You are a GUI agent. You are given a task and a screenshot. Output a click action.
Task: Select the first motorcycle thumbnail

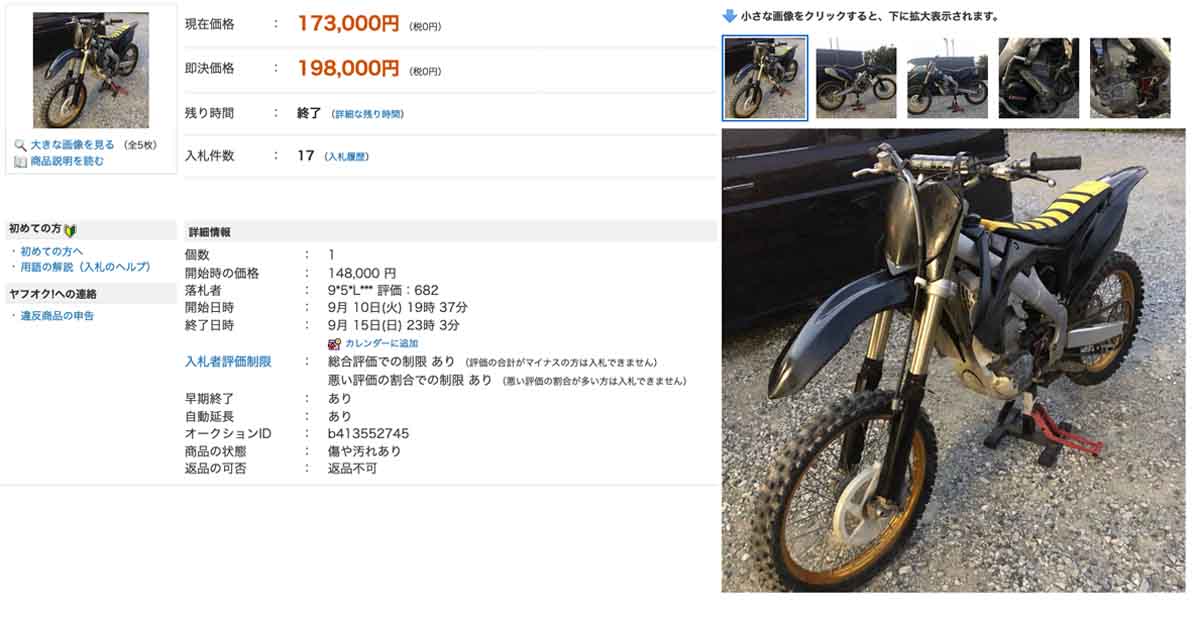pos(765,78)
